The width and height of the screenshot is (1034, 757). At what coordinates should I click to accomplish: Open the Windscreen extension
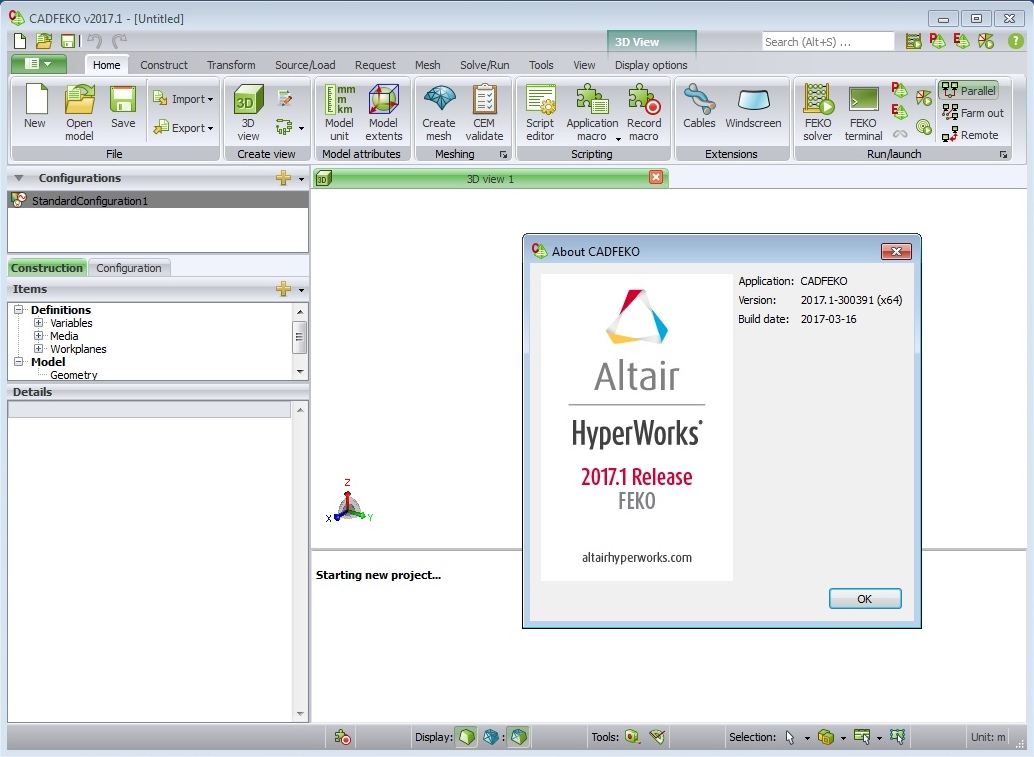(x=753, y=106)
